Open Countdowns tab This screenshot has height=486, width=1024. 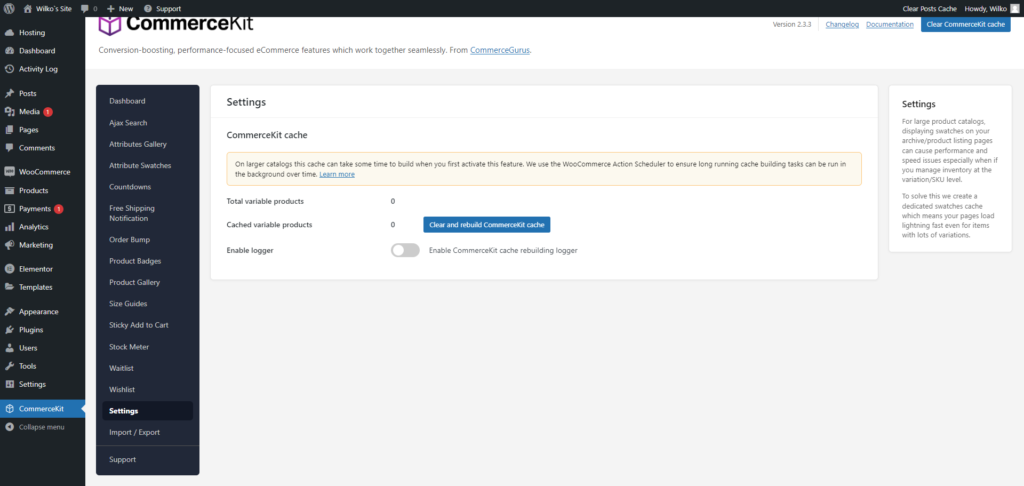[130, 187]
